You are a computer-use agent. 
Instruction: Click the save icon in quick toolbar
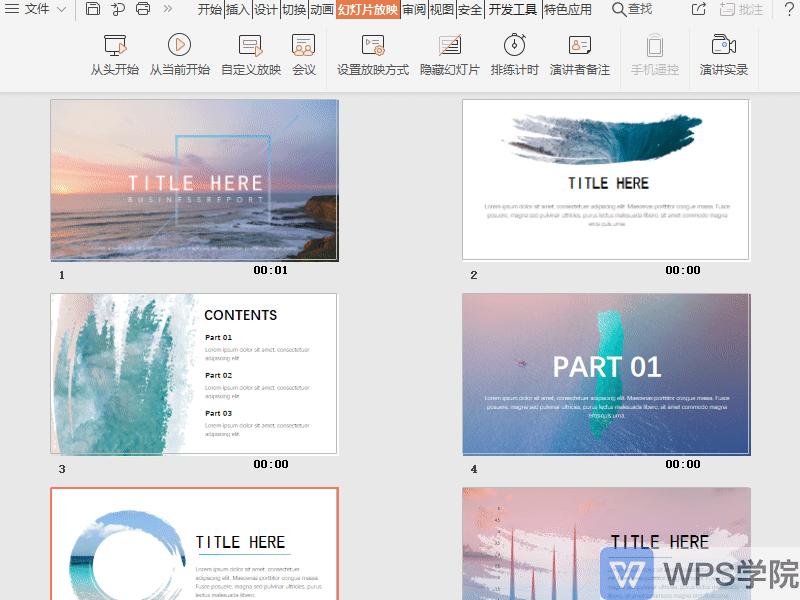pos(93,9)
